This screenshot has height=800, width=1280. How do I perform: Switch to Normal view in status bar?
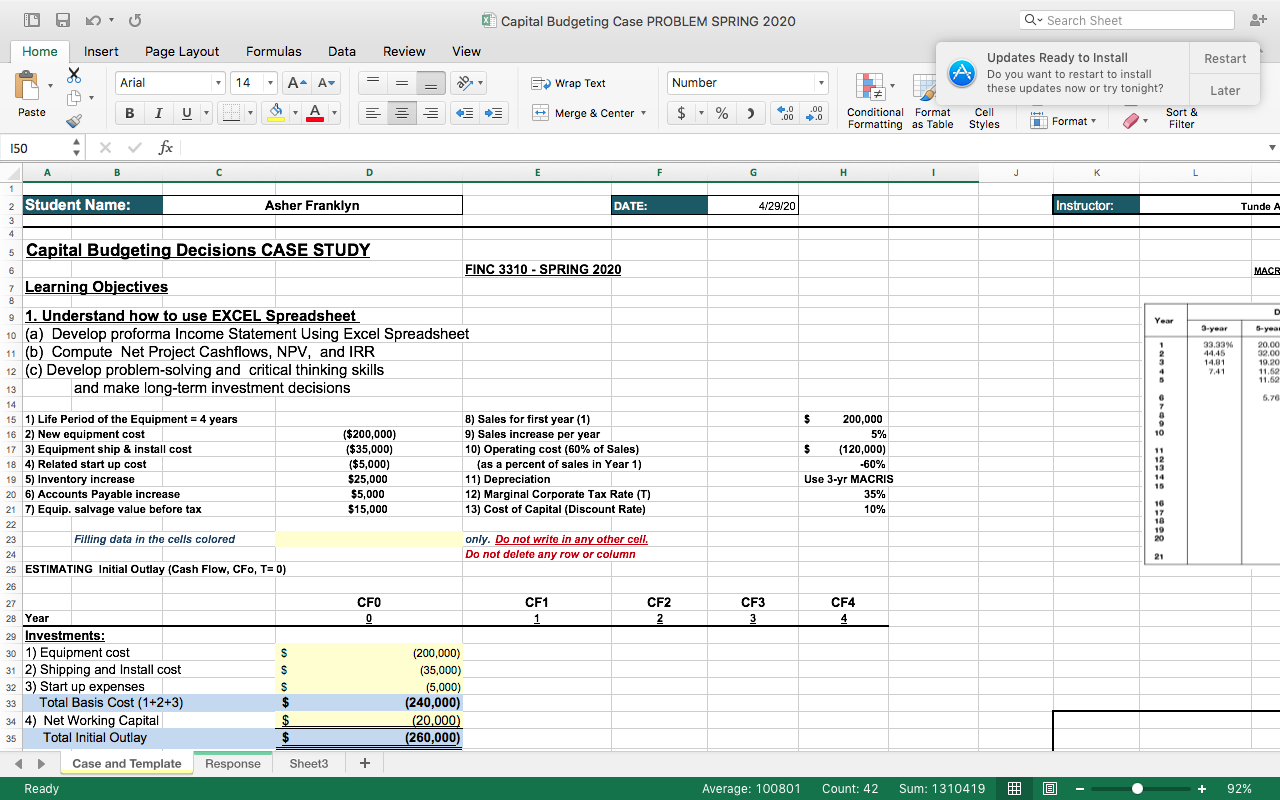coord(1014,788)
